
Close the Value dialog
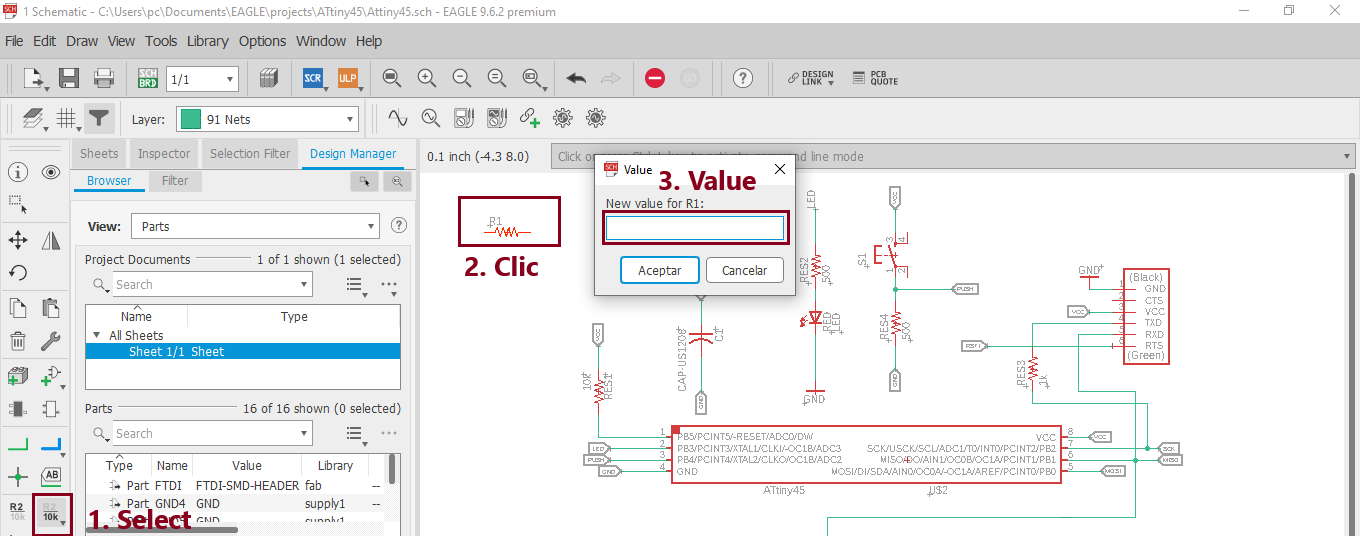click(780, 169)
